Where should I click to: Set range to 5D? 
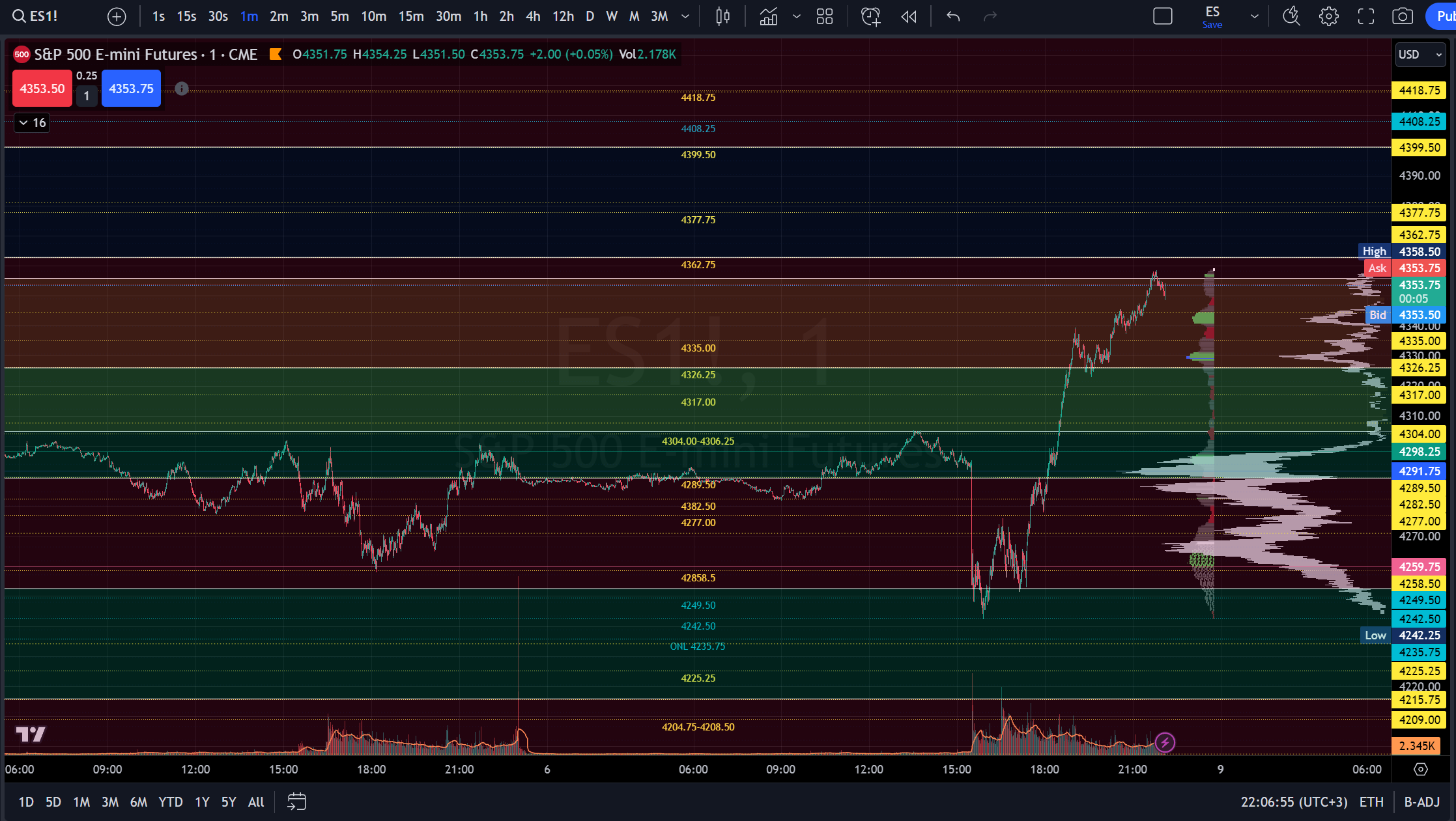[x=53, y=802]
